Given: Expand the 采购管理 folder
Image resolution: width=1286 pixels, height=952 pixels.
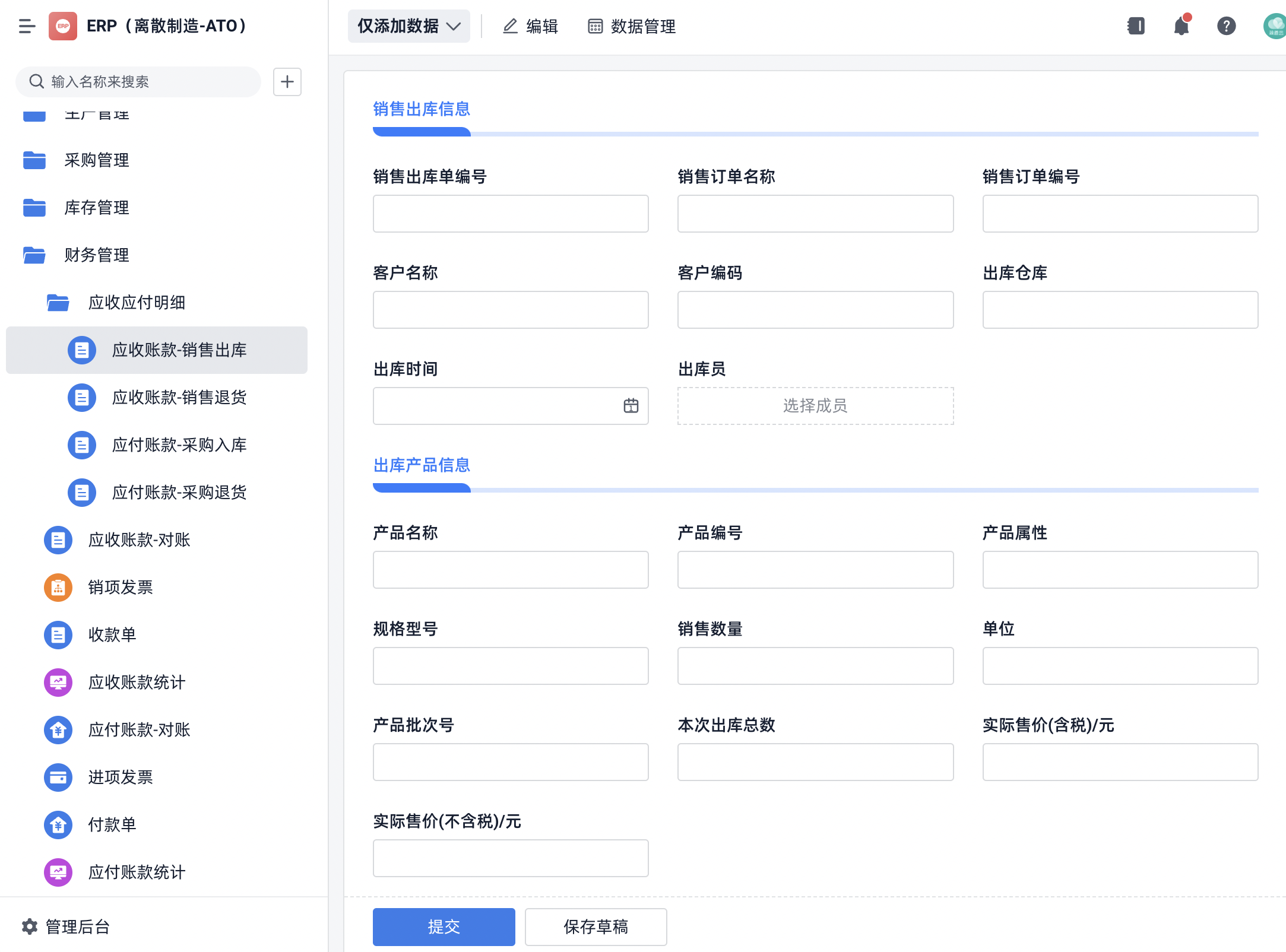Looking at the screenshot, I should [157, 160].
